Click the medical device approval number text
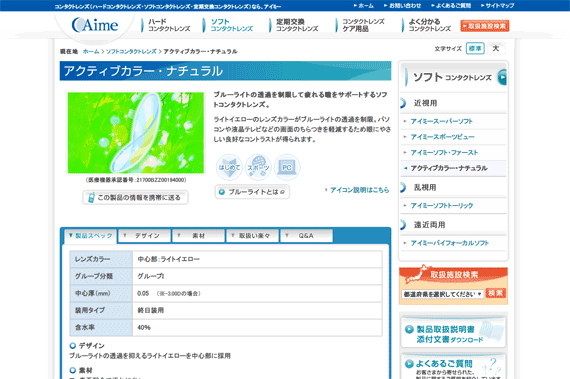The image size is (570, 379). (136, 180)
